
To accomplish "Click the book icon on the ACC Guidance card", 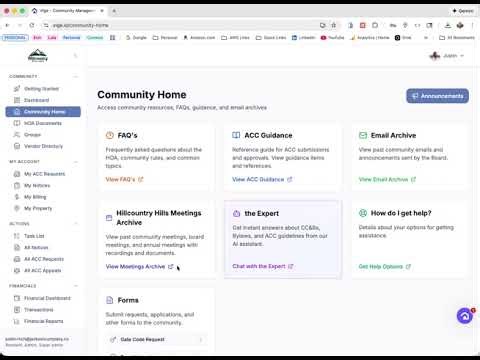I will coord(236,135).
